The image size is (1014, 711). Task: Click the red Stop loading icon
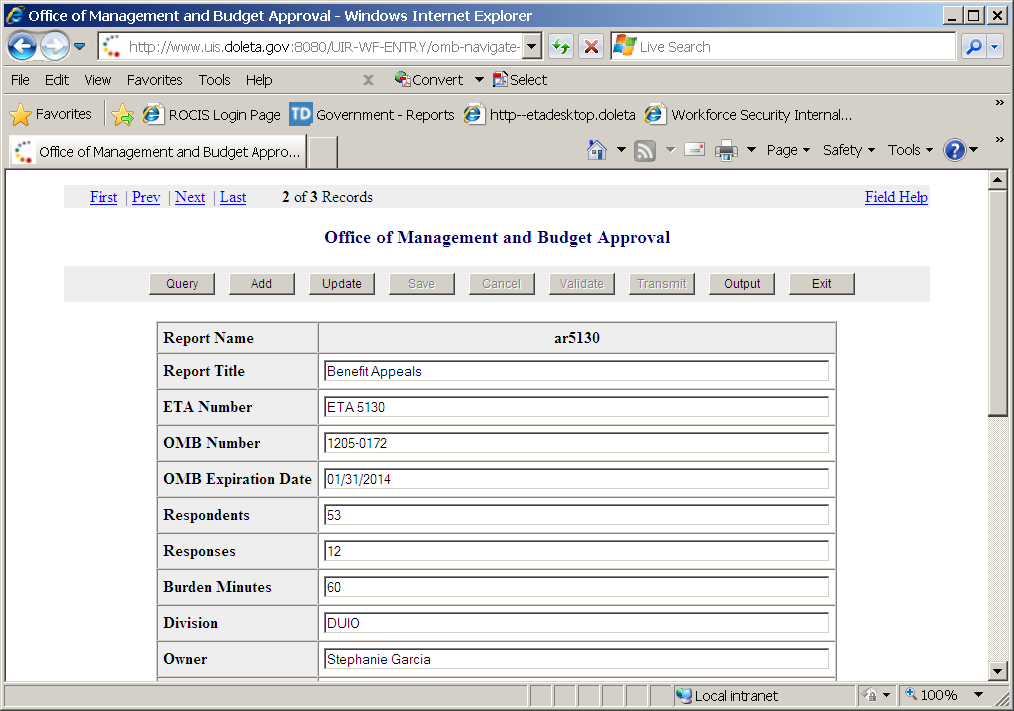591,46
